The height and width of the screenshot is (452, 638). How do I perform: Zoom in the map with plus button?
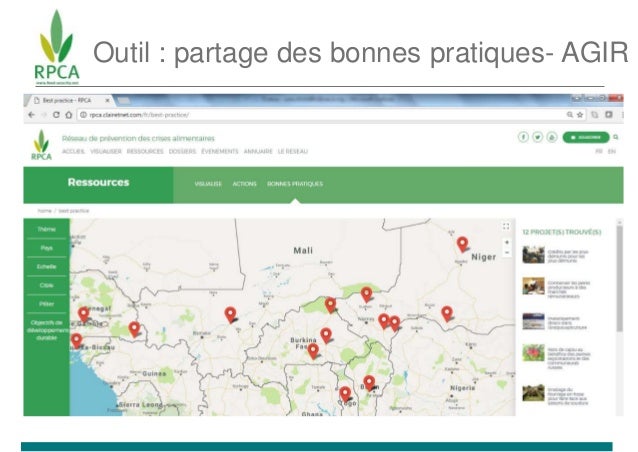(x=507, y=242)
